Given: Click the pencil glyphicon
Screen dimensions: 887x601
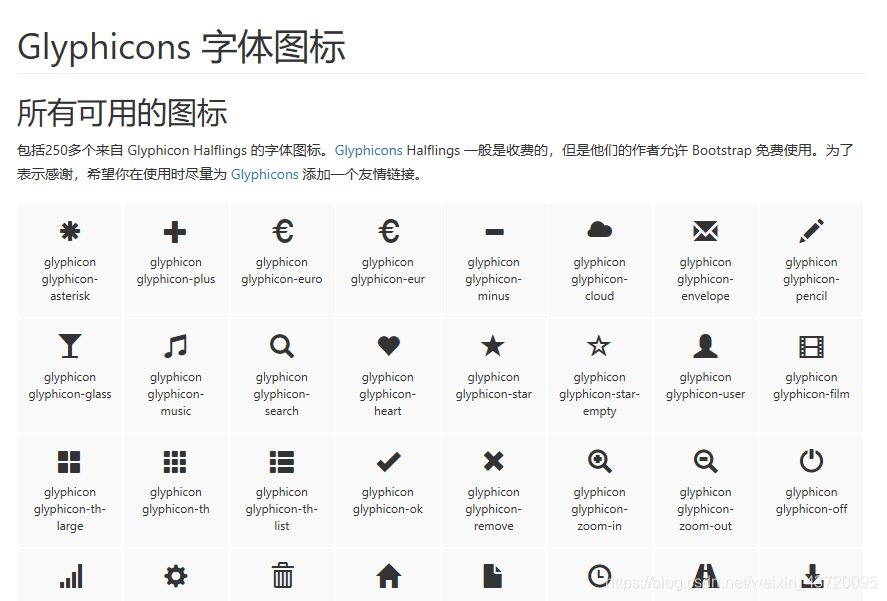Looking at the screenshot, I should [811, 231].
